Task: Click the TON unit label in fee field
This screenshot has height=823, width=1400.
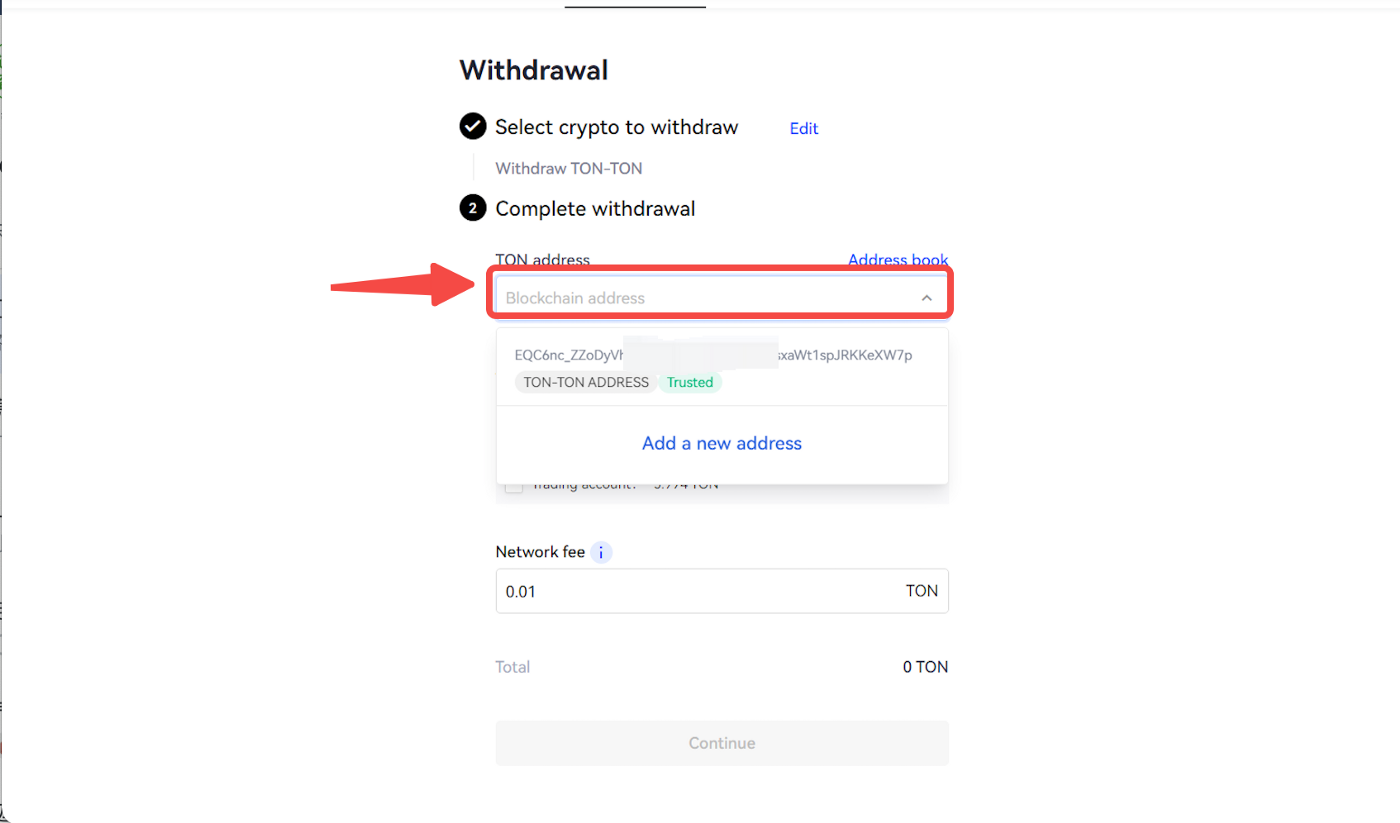Action: (922, 591)
